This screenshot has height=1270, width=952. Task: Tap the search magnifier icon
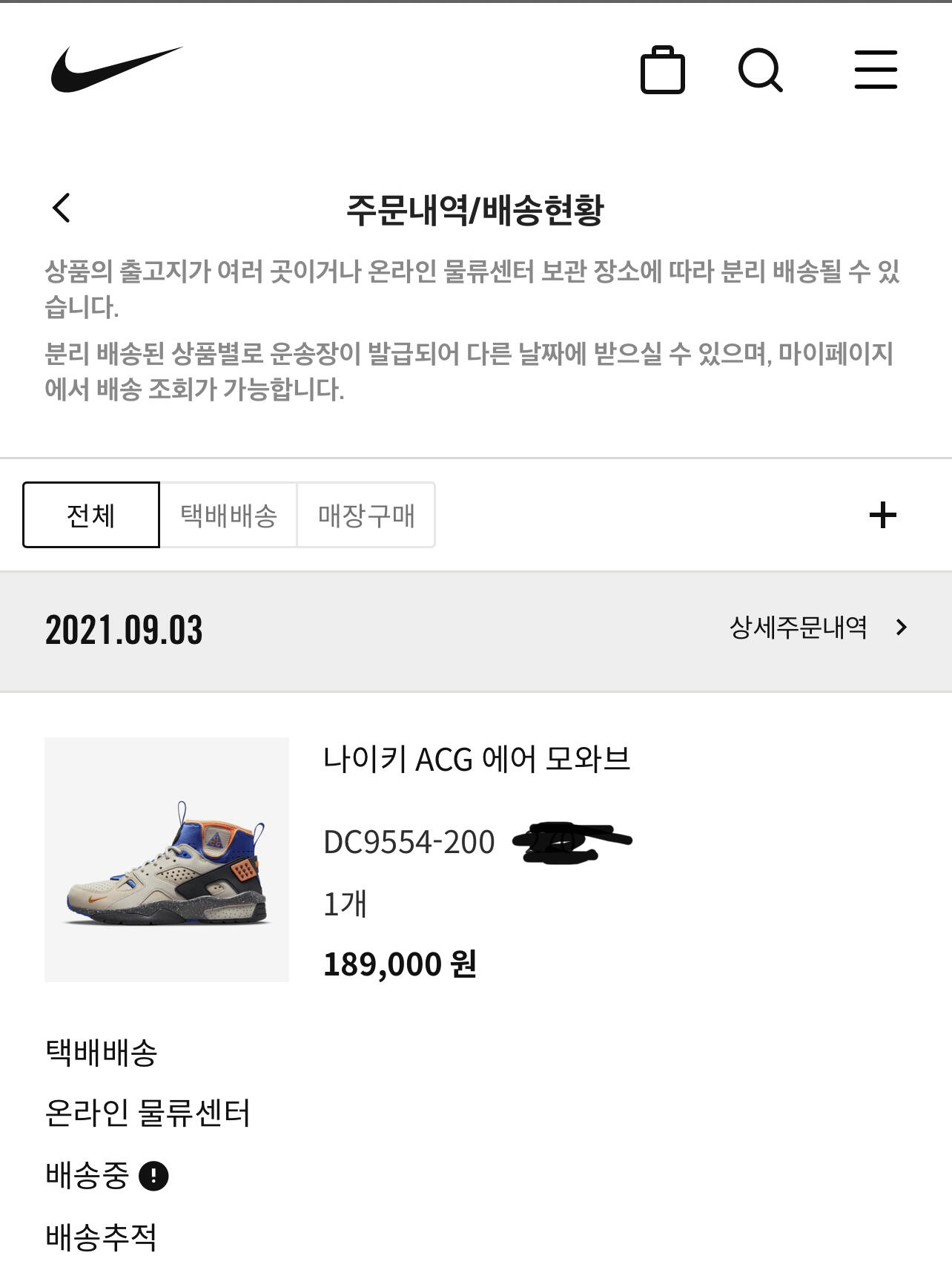[x=760, y=70]
